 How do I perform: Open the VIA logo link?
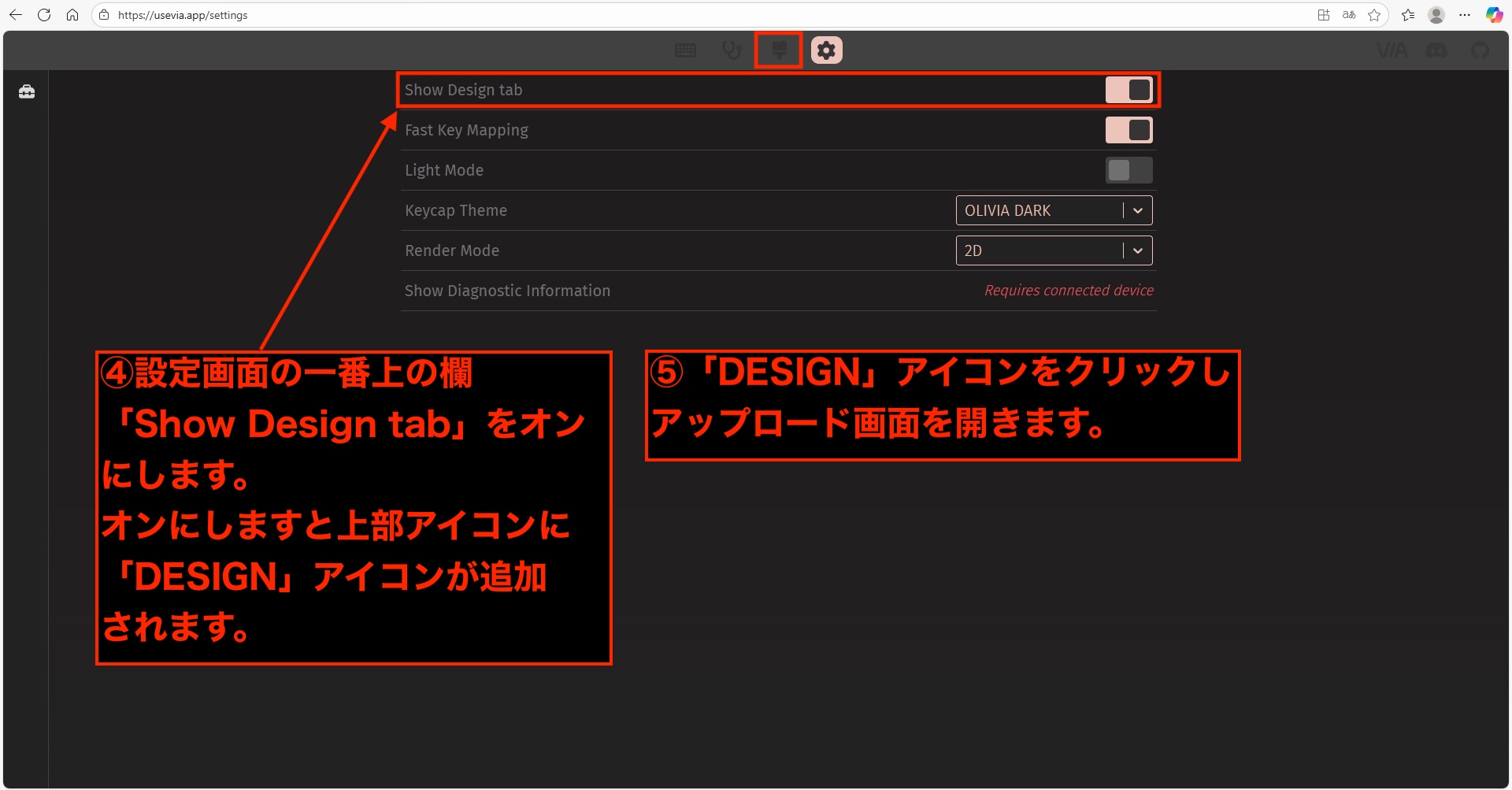click(x=1392, y=50)
